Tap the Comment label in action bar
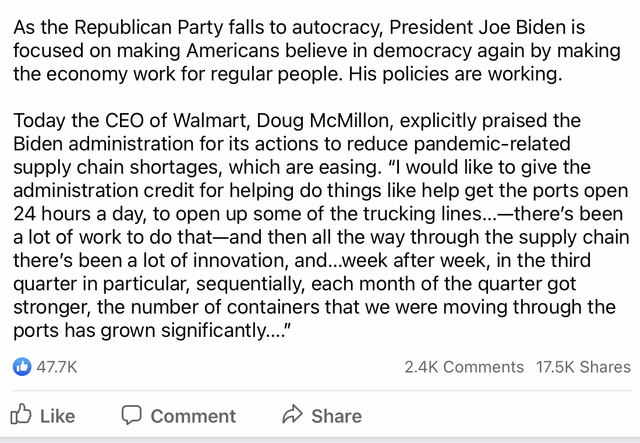 click(193, 416)
